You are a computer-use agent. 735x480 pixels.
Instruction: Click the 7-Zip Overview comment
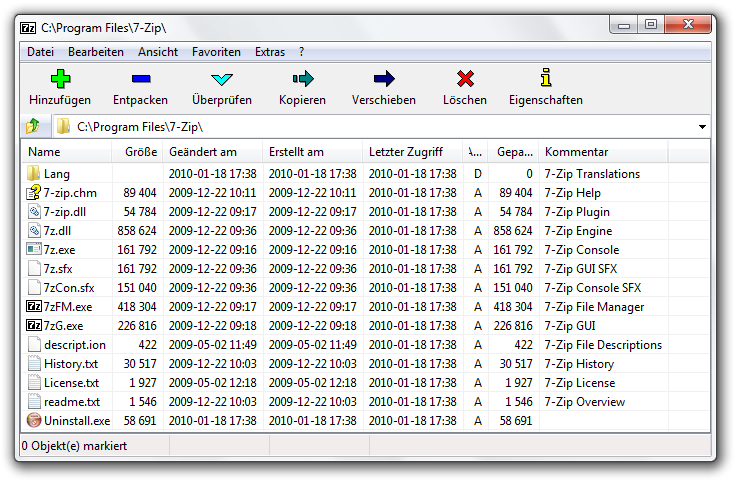[585, 402]
